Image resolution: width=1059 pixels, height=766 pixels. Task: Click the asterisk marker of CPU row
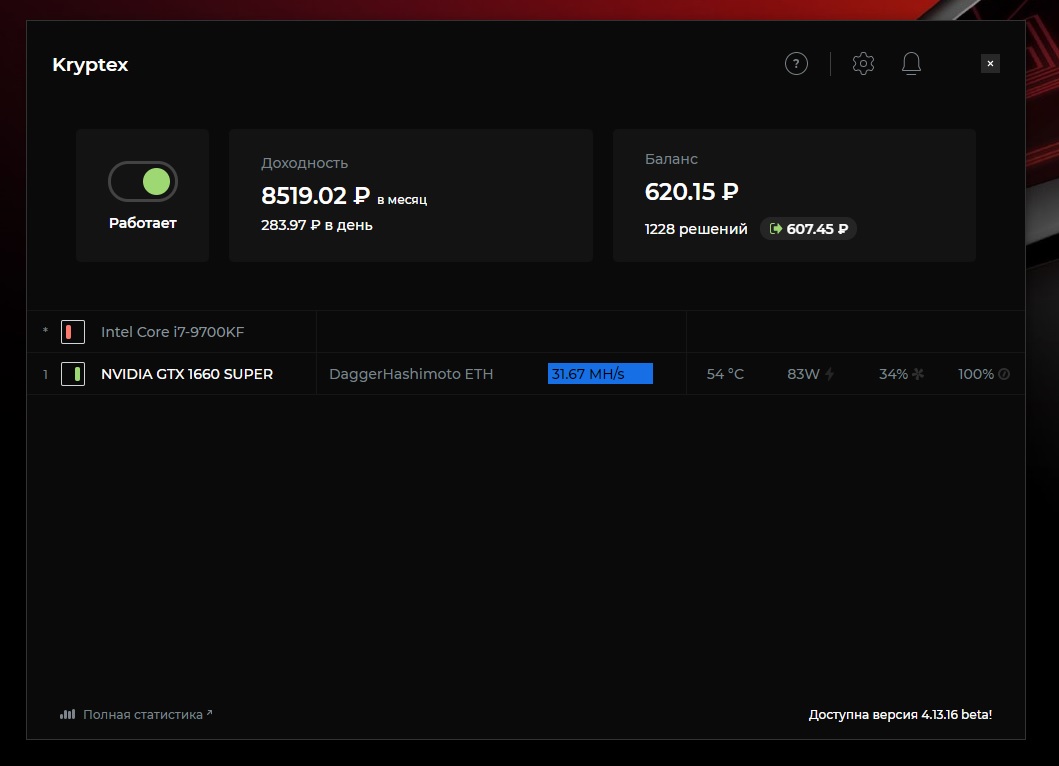point(45,330)
